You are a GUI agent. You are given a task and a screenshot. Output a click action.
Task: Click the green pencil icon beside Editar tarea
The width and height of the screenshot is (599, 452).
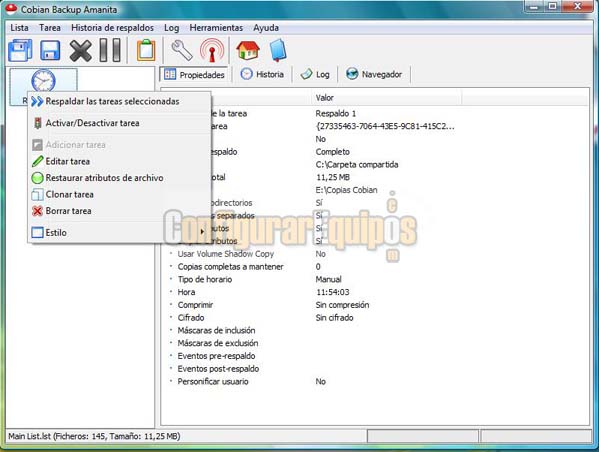(37, 161)
